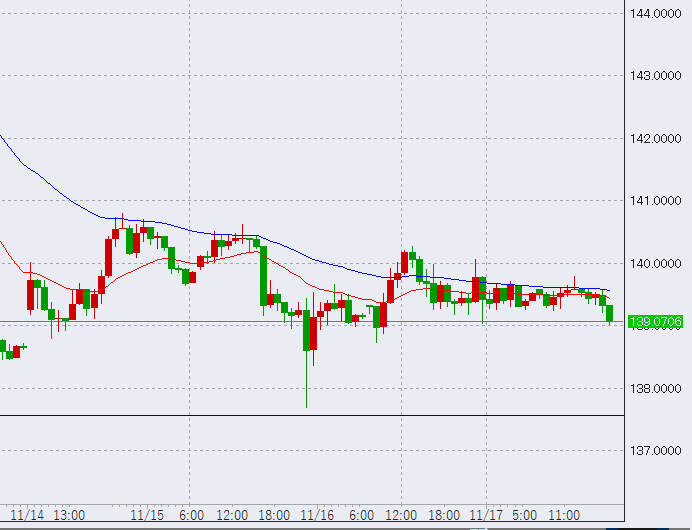
Task: Select the last green candle on the right
Action: (609, 313)
